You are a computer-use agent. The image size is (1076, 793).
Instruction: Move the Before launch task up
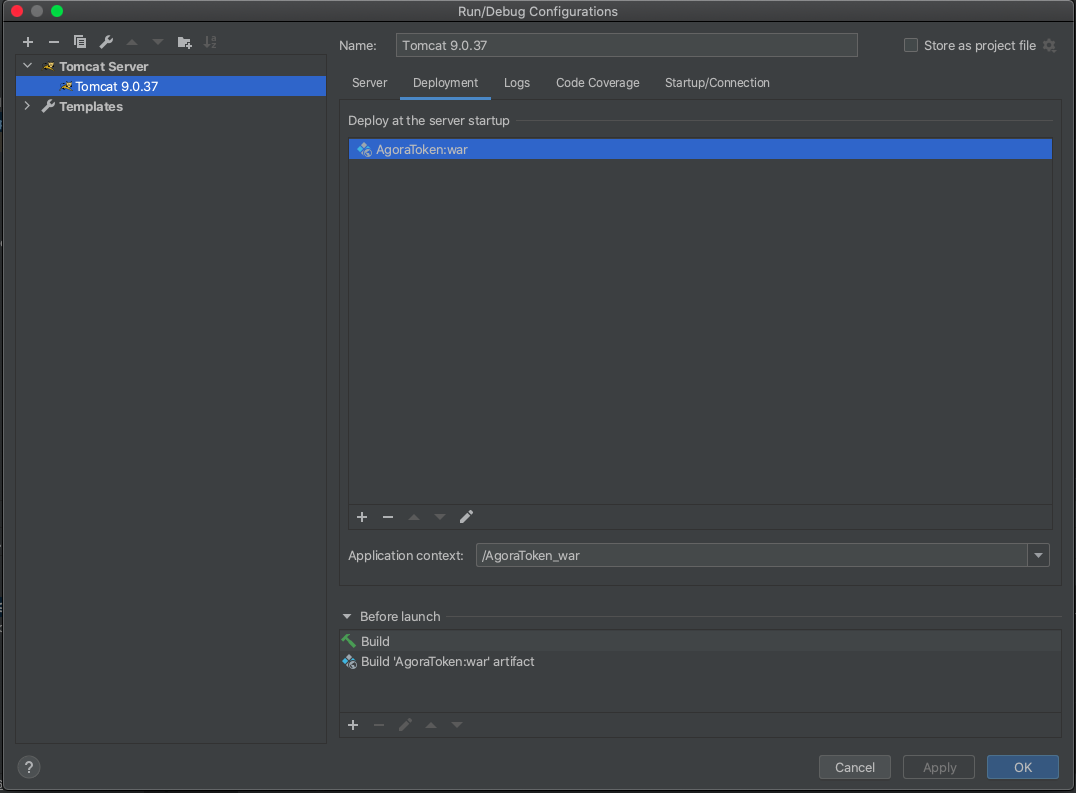pos(431,725)
